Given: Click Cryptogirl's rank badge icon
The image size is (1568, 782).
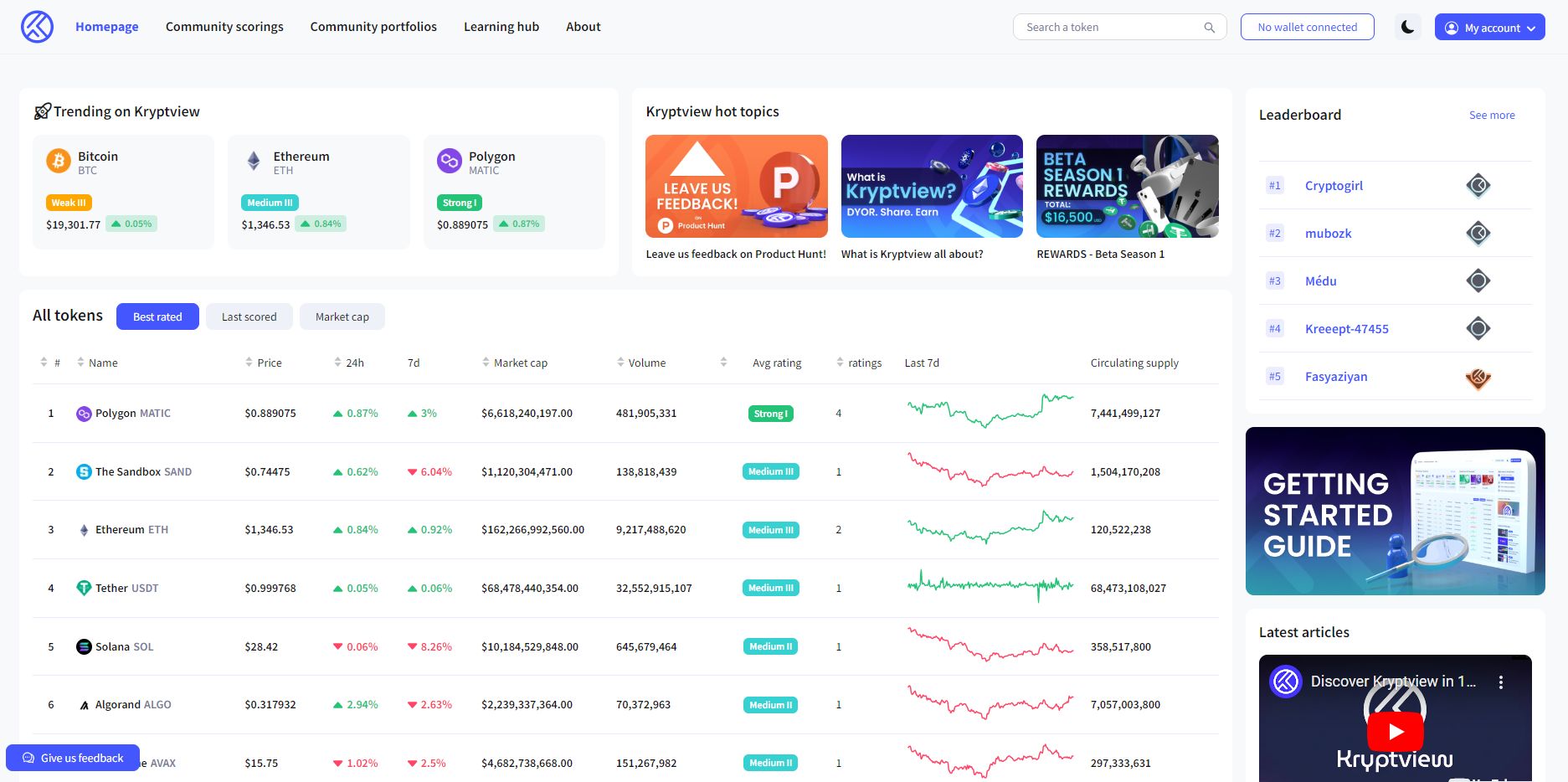Looking at the screenshot, I should (x=1478, y=186).
